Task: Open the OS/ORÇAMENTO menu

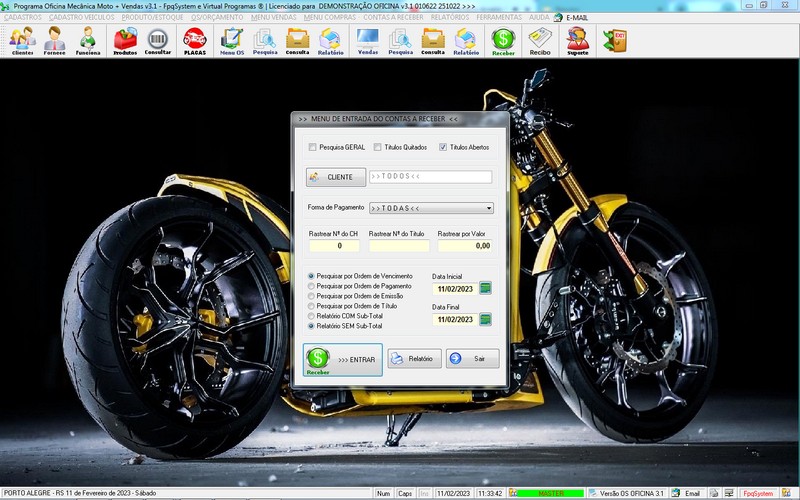Action: pos(217,17)
